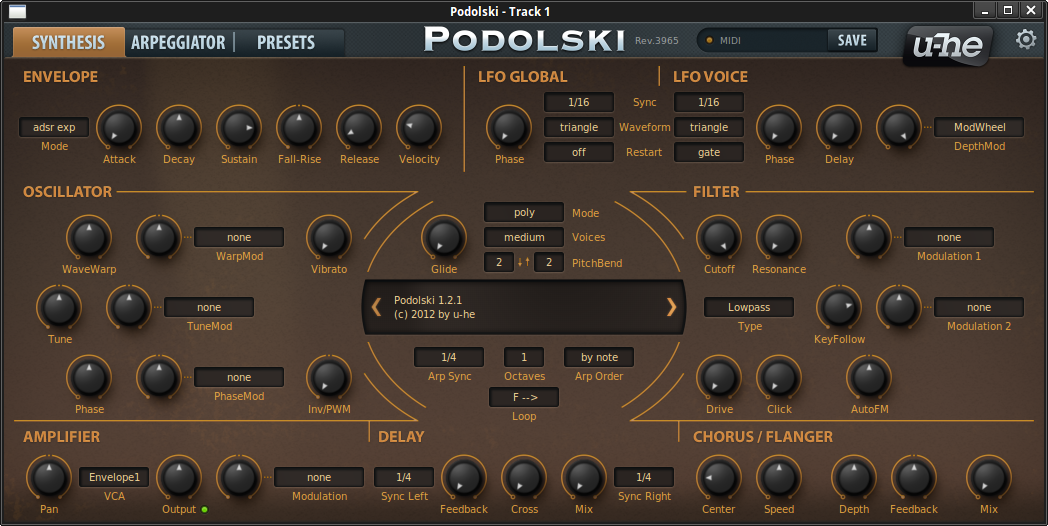
Task: Click the oscillator Vibrato knob
Action: click(x=329, y=237)
